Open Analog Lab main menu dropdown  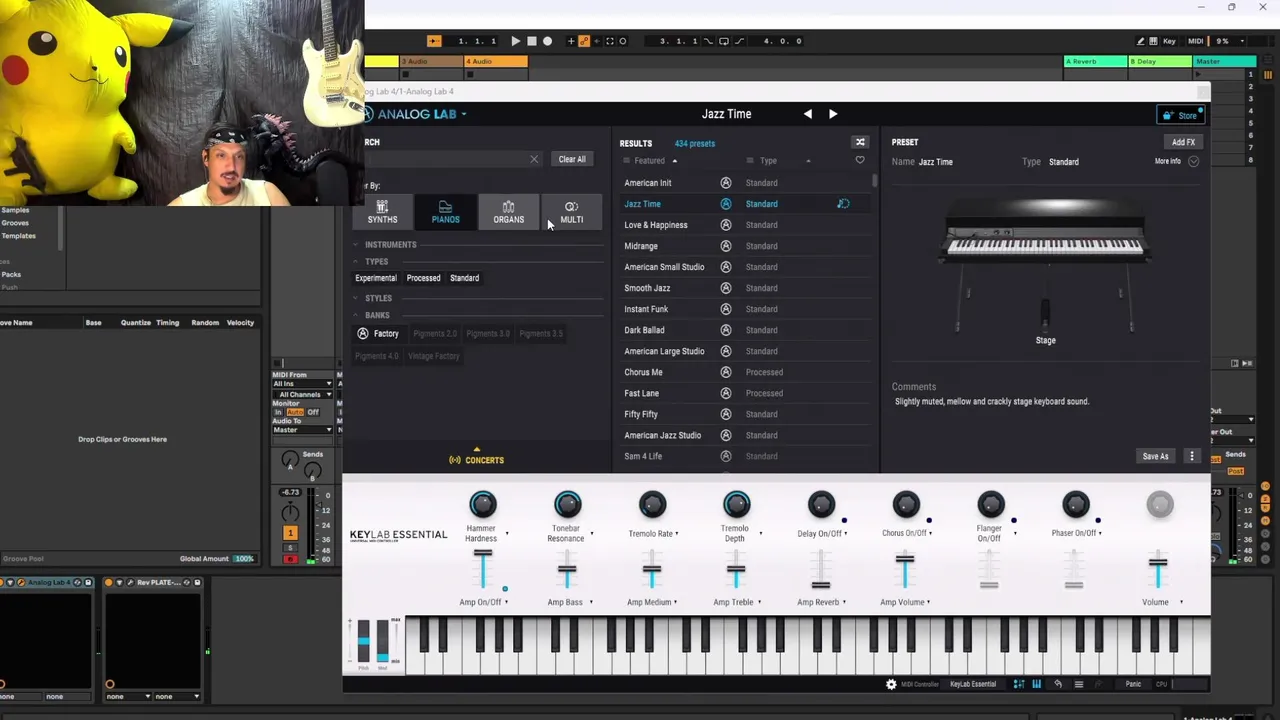463,114
